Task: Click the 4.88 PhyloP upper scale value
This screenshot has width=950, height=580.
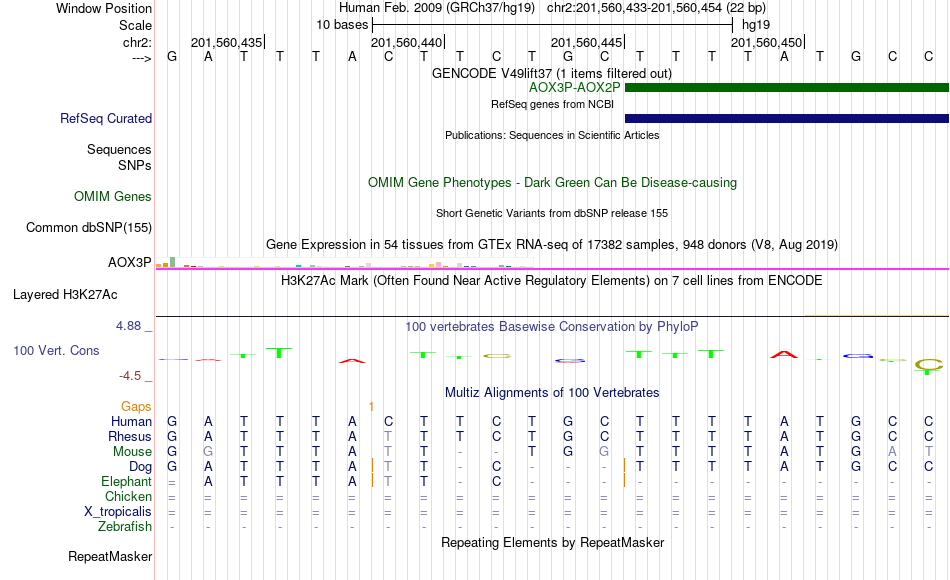Action: pos(128,326)
